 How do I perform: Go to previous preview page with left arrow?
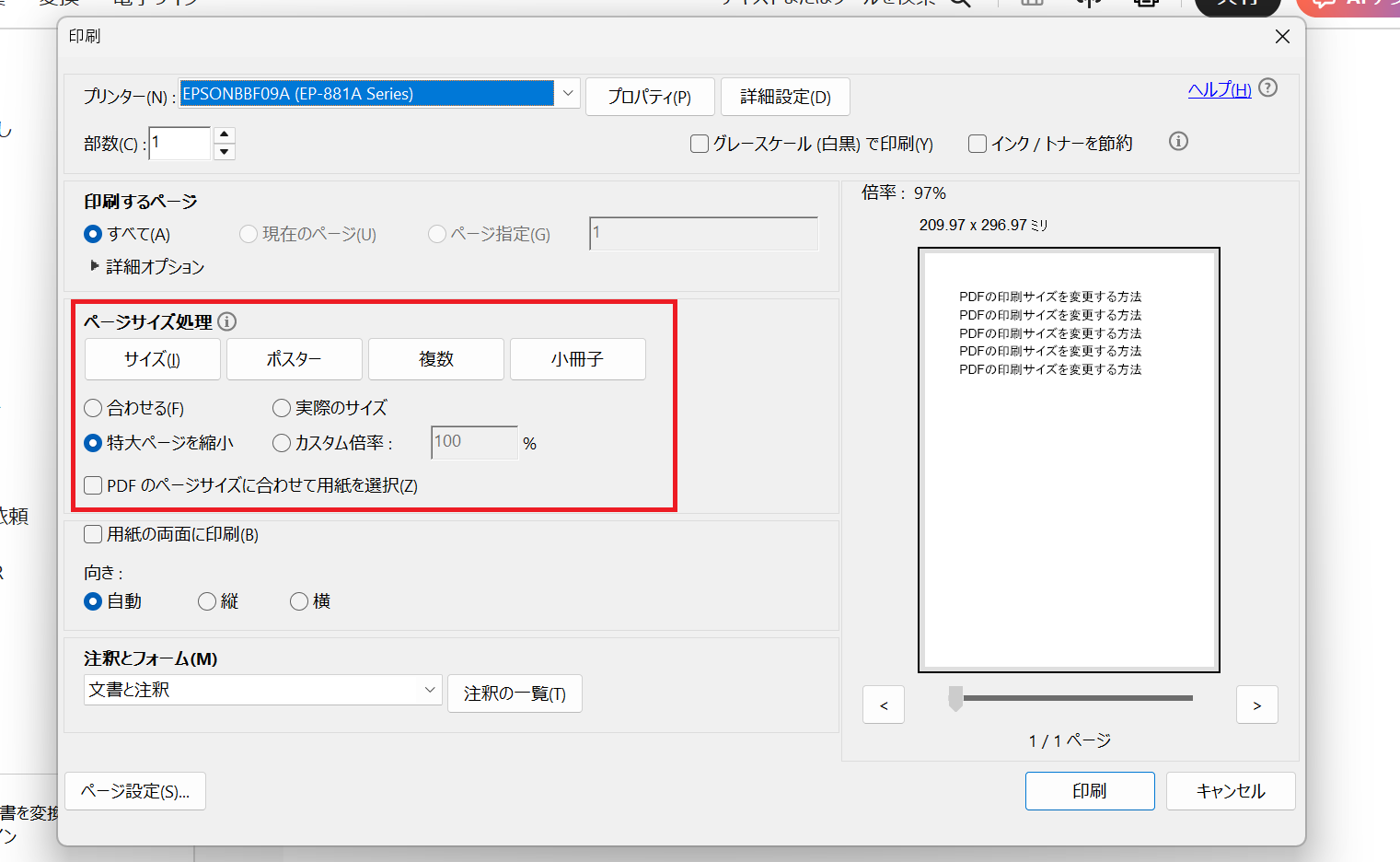883,705
